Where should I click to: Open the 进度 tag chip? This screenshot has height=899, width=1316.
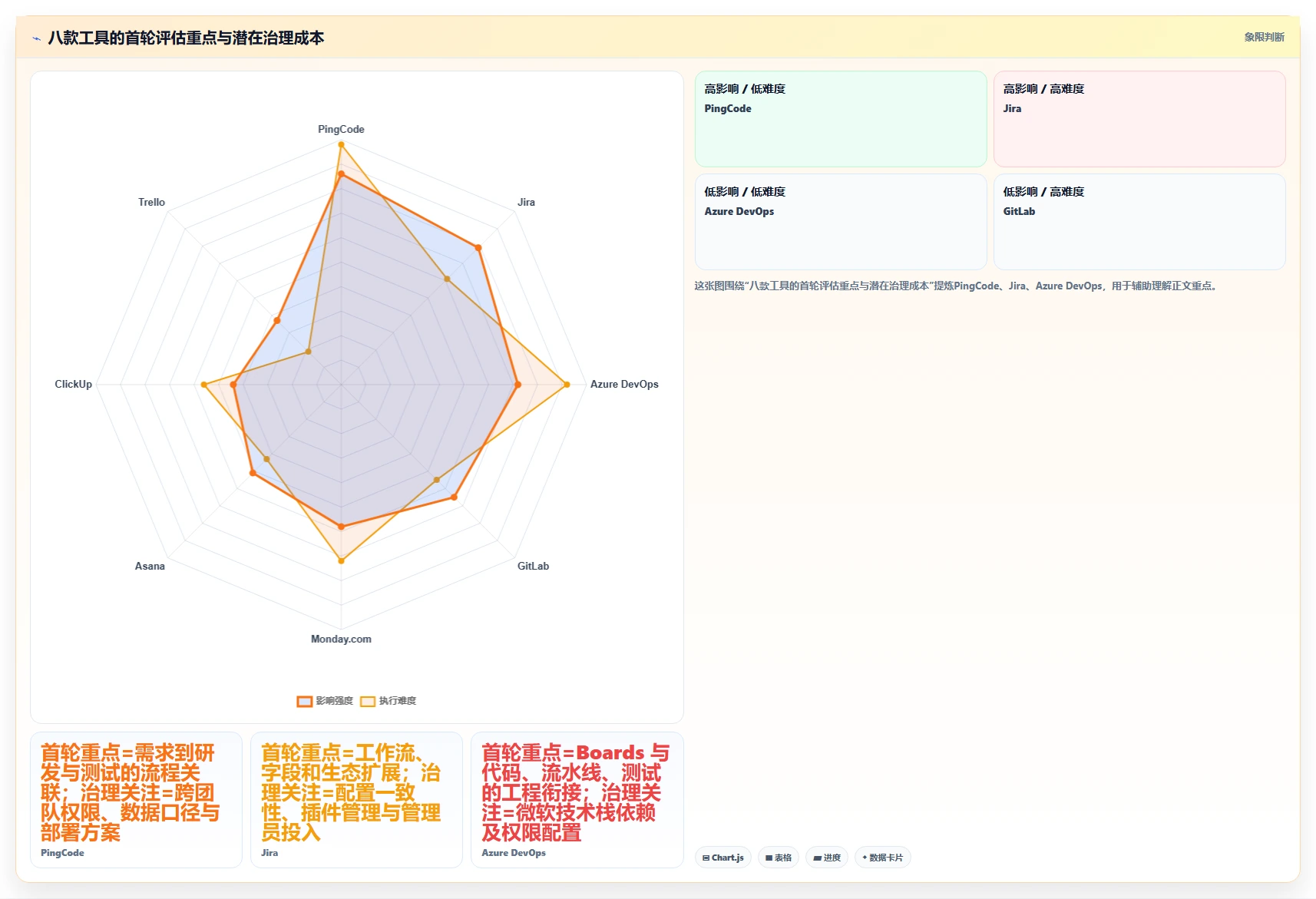coord(827,858)
